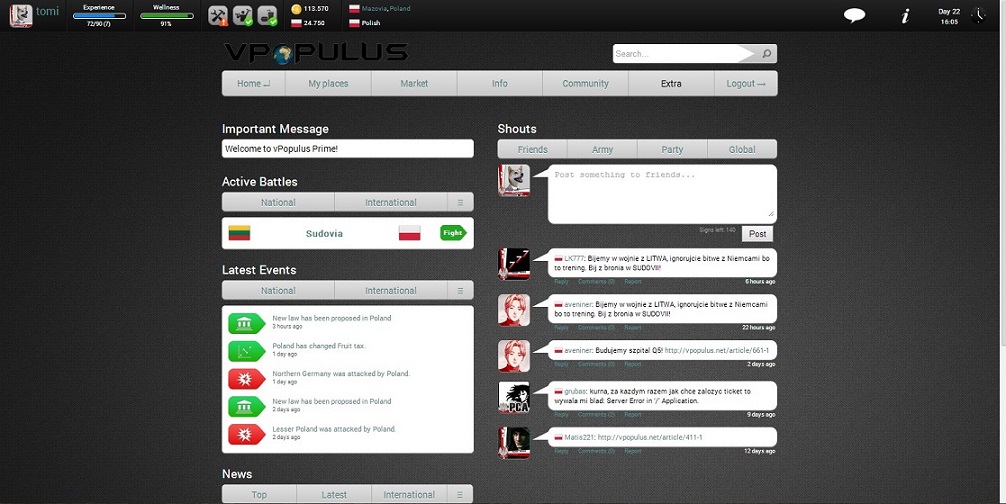Screen dimensions: 1006x504
Task: Click Reply under LK777's shout
Action: tap(561, 281)
